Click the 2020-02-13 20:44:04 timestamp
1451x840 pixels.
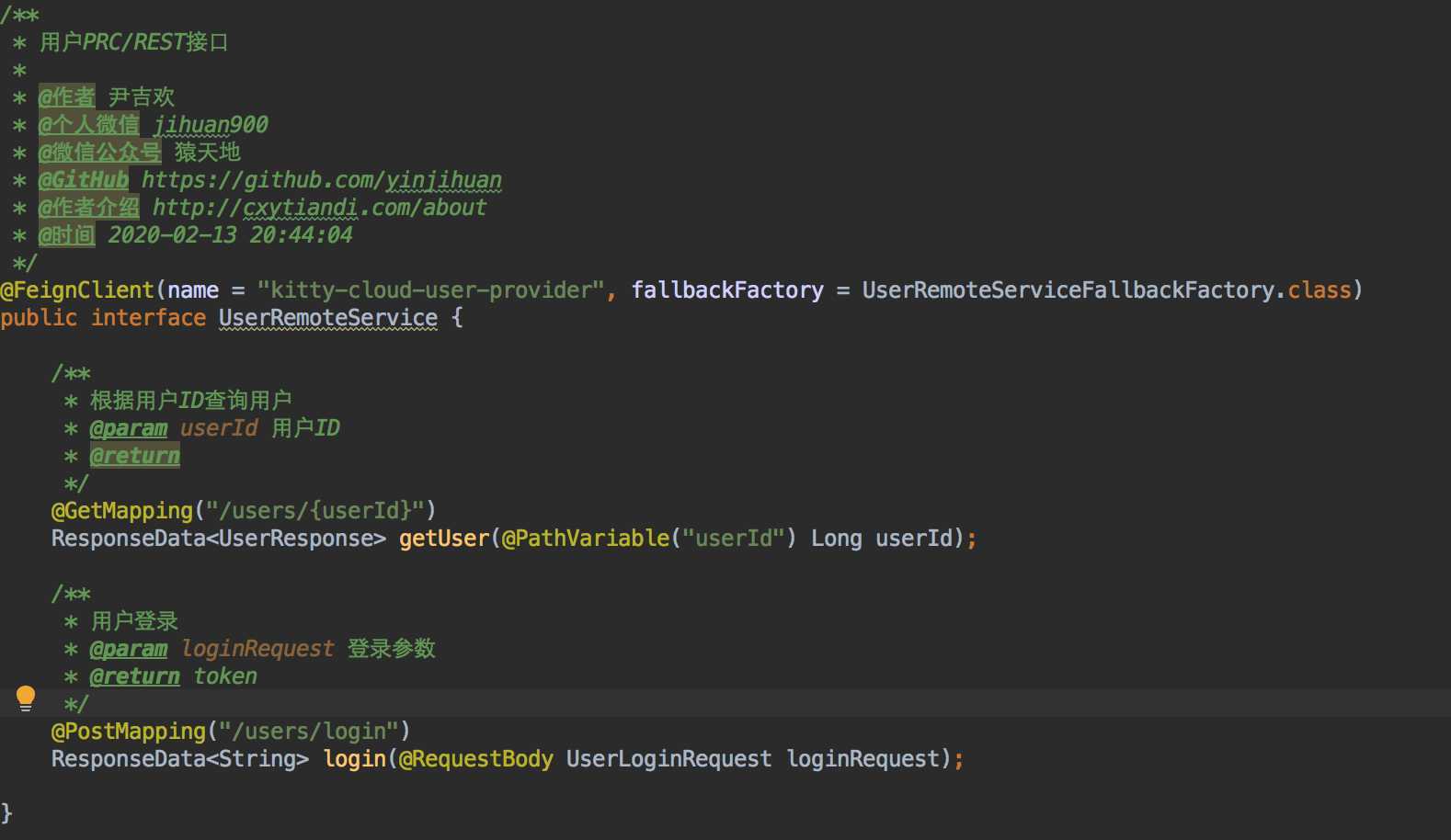click(230, 235)
